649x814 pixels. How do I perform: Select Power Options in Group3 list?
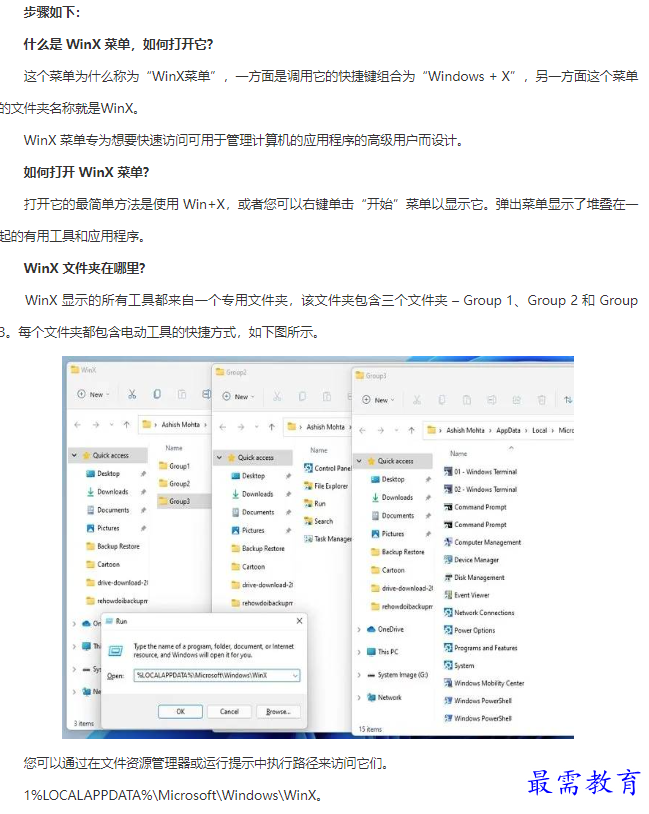[469, 630]
